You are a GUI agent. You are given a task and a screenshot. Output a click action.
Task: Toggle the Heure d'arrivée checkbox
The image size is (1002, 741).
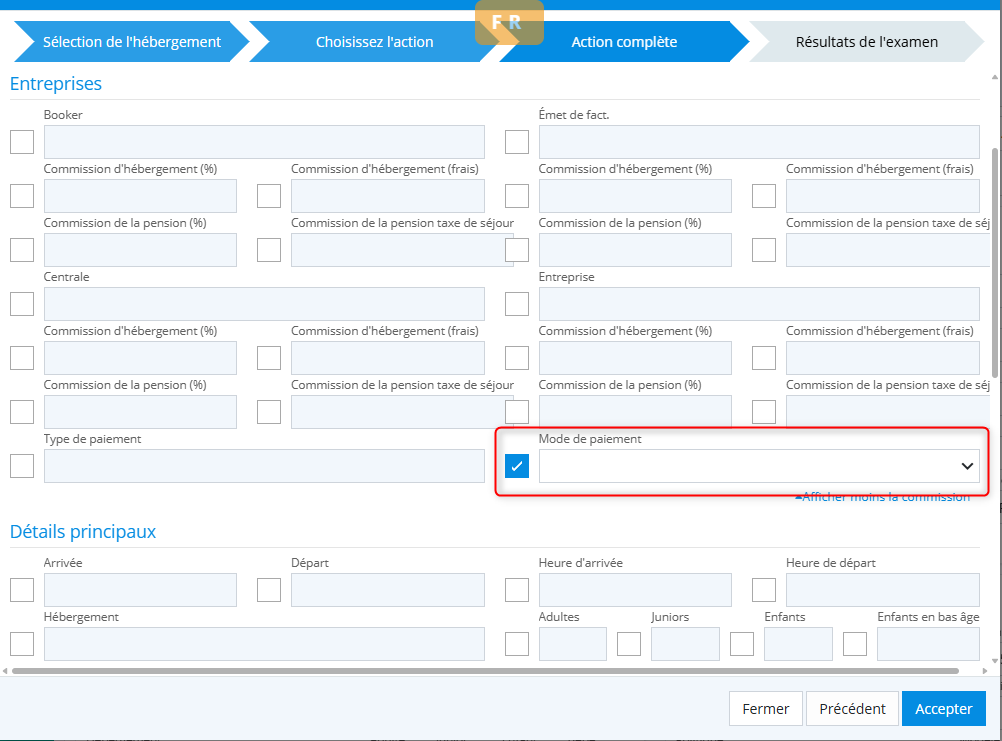pyautogui.click(x=517, y=590)
